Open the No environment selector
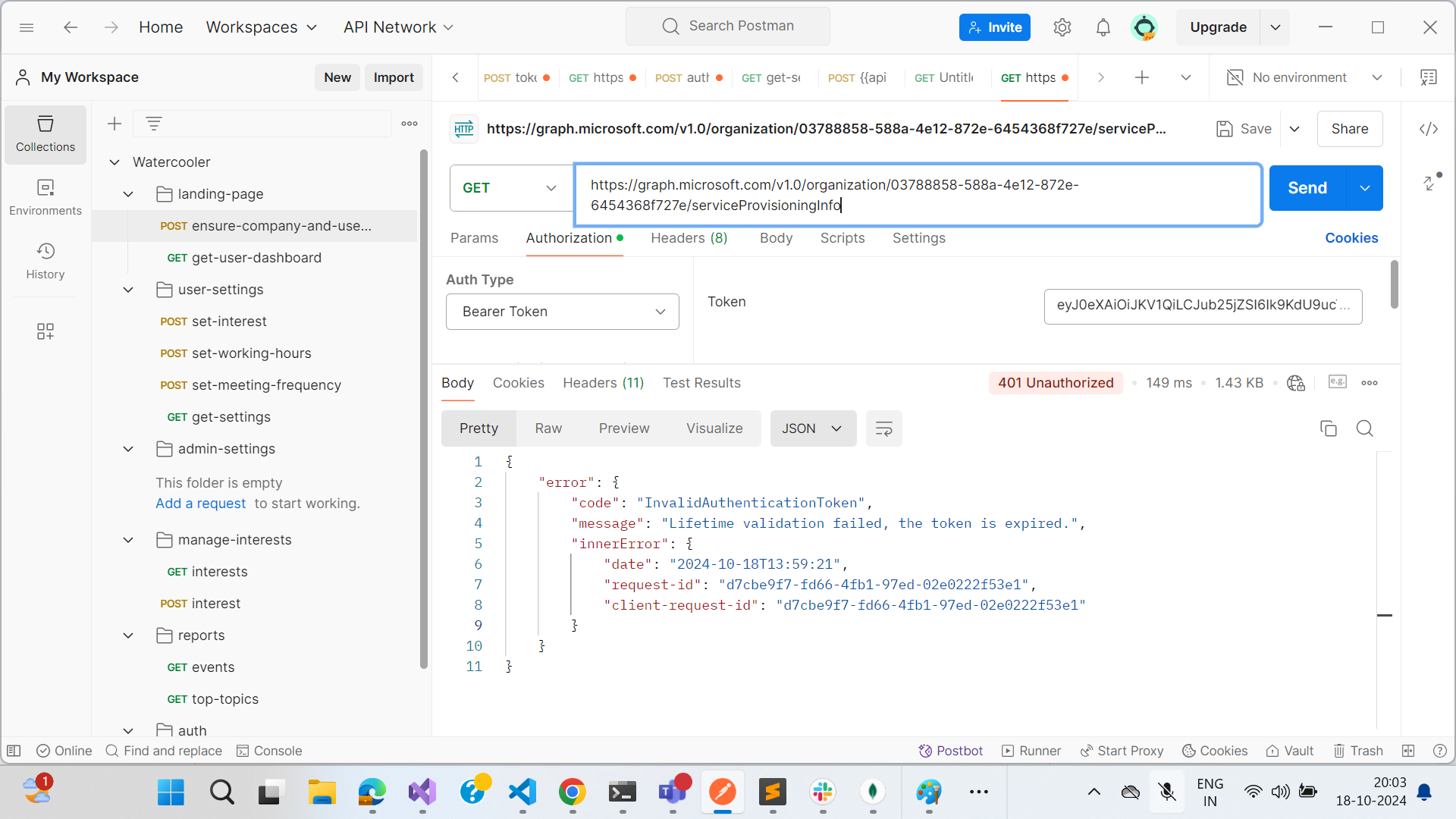 (1304, 77)
